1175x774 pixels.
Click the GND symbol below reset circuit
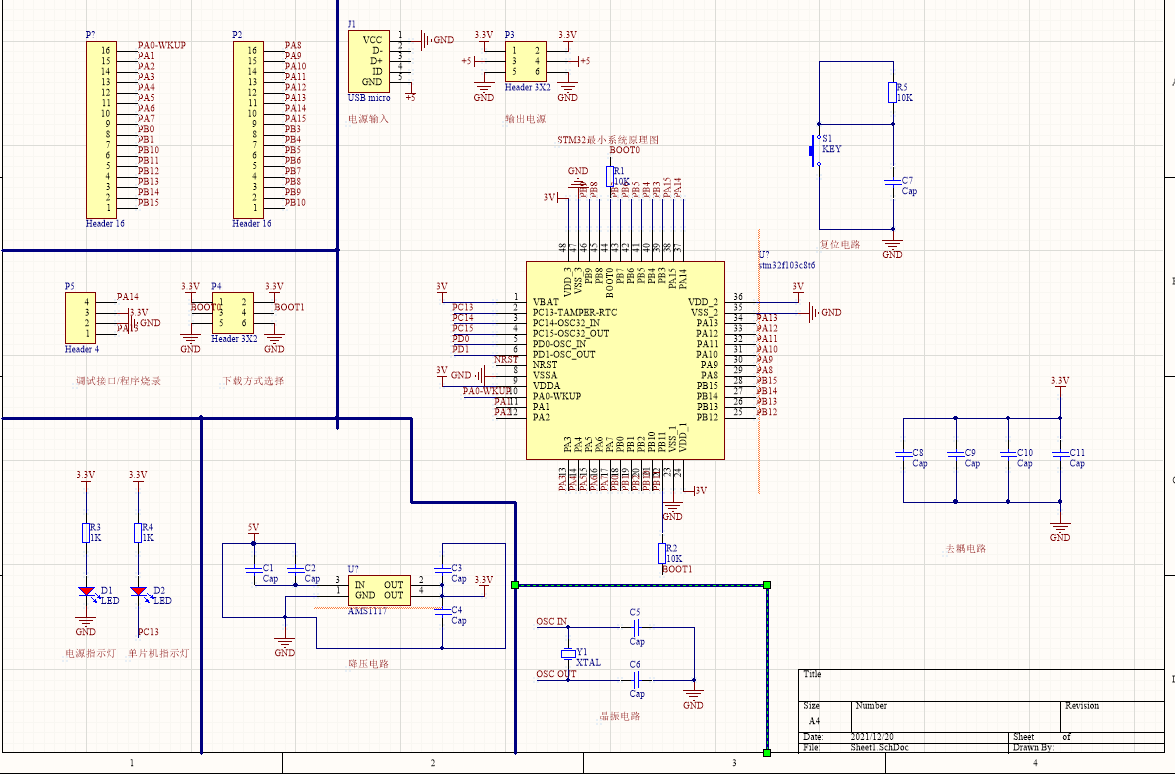point(892,247)
